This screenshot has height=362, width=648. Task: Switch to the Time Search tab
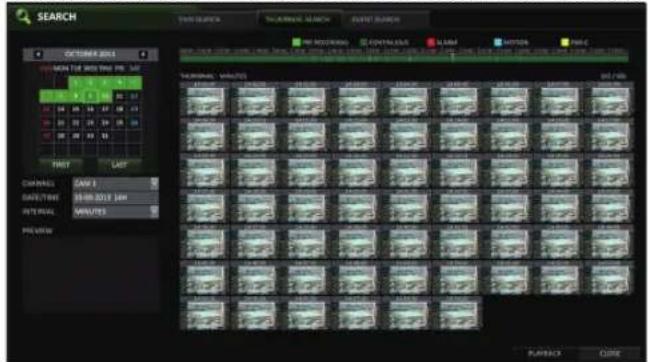pos(199,19)
